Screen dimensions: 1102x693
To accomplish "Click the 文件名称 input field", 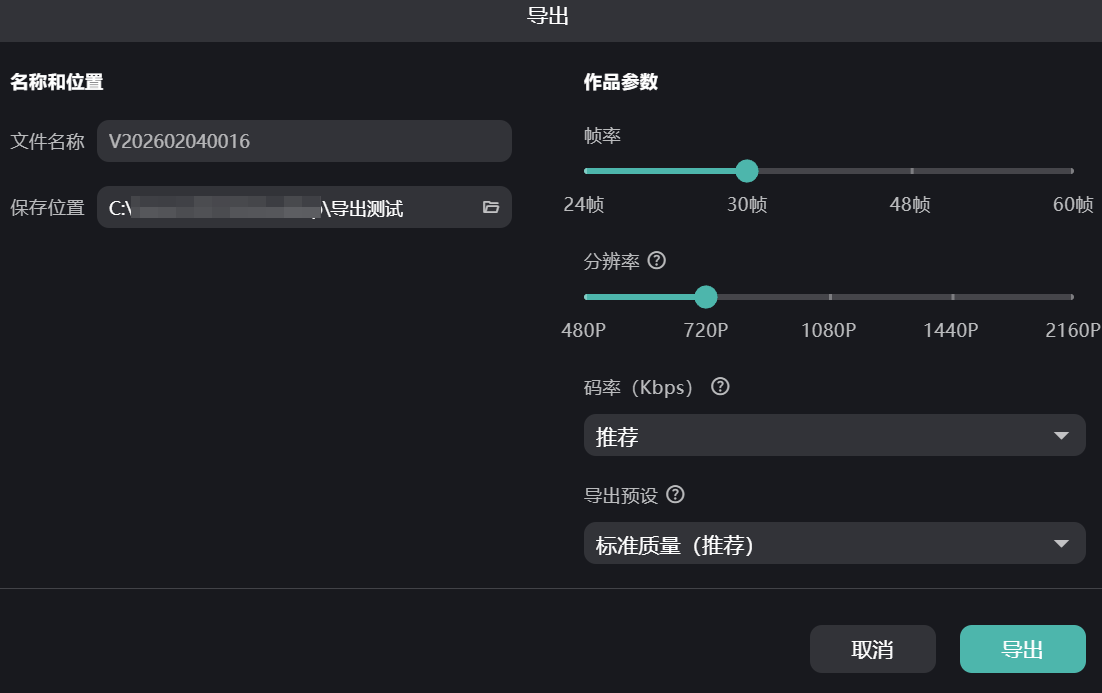I will [303, 141].
